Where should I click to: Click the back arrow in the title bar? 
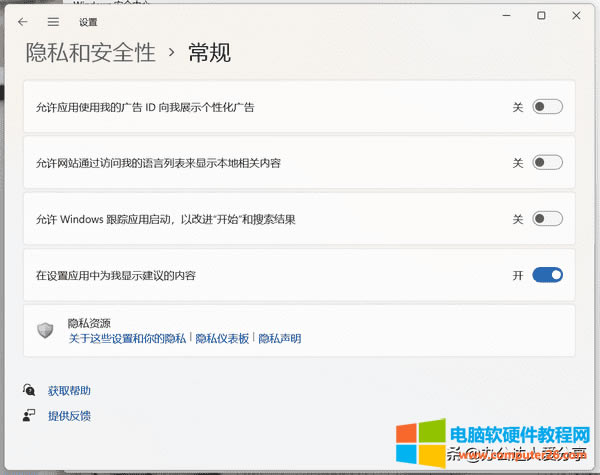click(23, 21)
